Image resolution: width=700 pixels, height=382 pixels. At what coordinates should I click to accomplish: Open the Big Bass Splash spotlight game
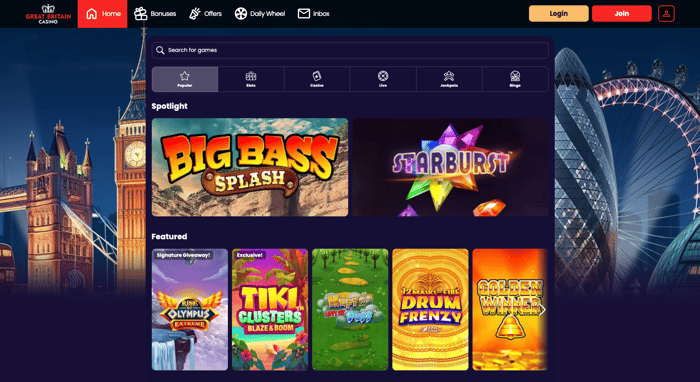click(250, 167)
